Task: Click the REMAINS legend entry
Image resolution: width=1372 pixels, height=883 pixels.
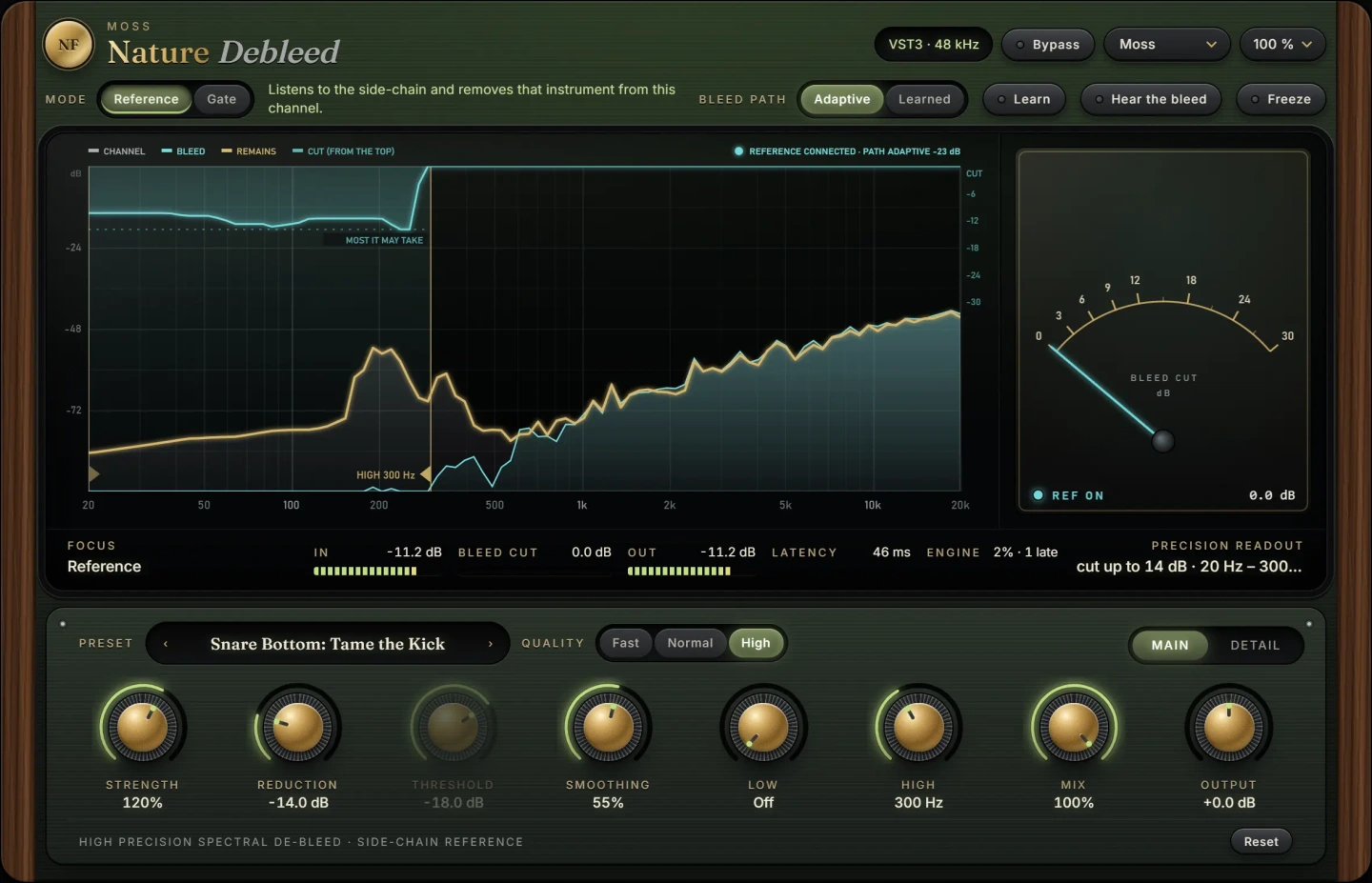Action: 249,151
